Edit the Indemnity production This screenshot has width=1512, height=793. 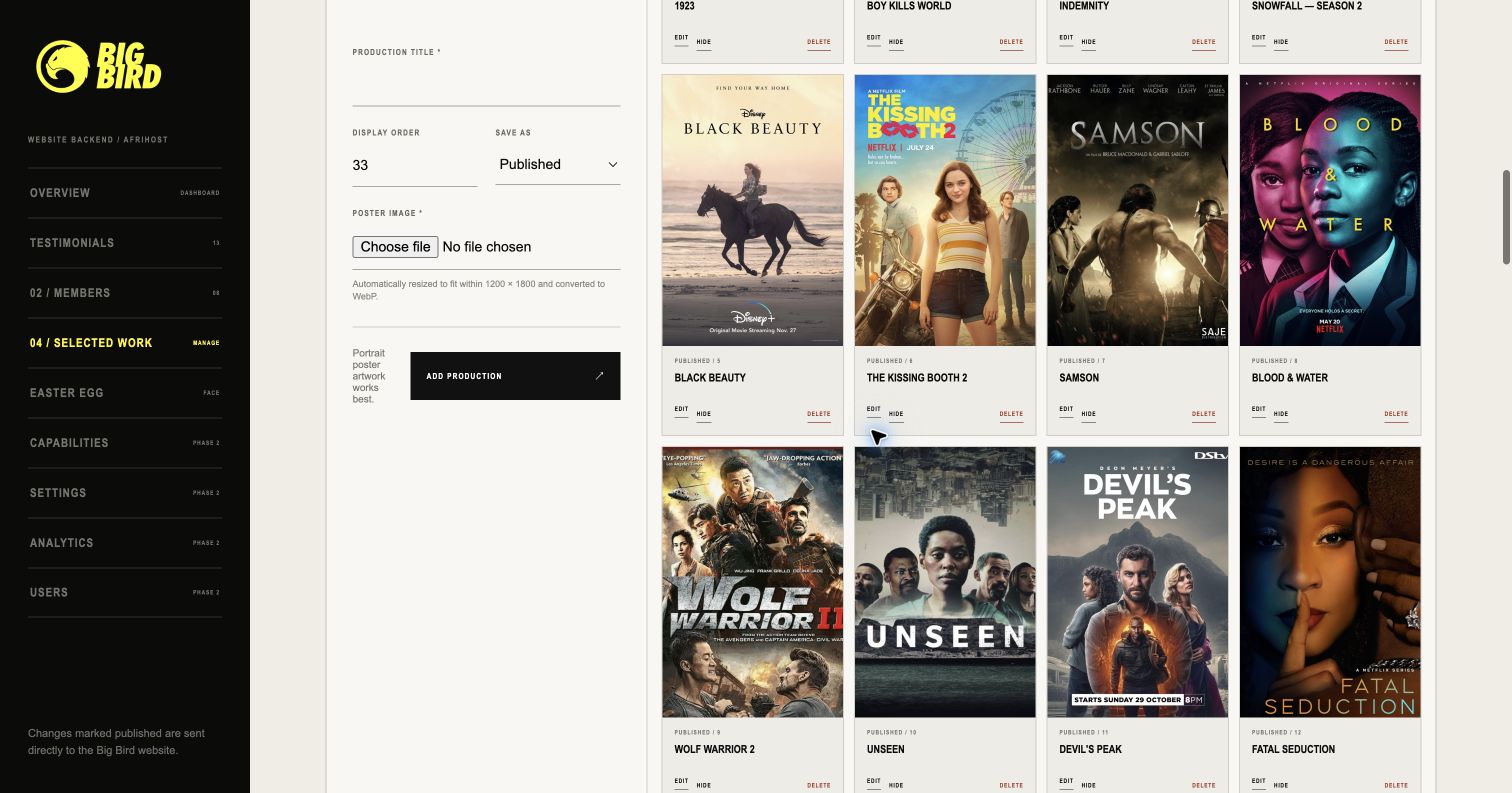tap(1066, 38)
